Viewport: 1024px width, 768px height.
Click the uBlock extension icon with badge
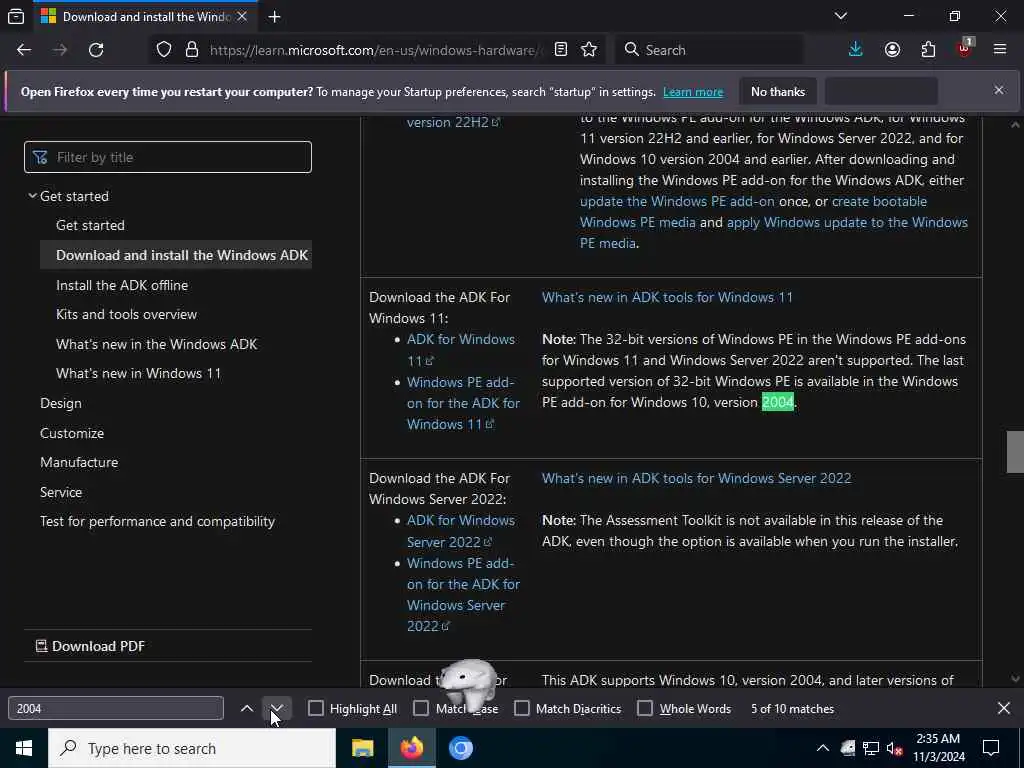coord(965,50)
